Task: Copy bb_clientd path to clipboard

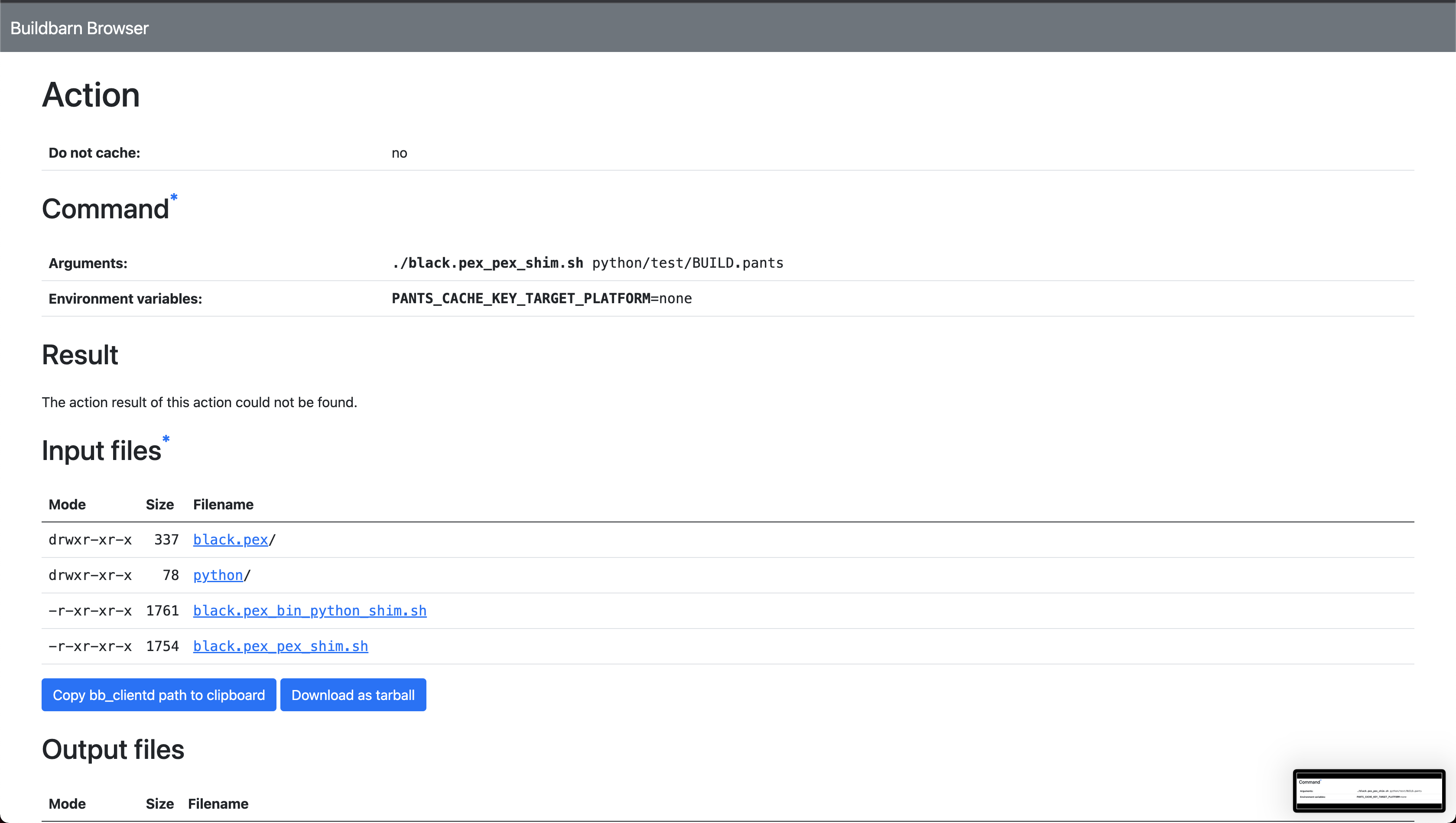Action: pos(158,695)
